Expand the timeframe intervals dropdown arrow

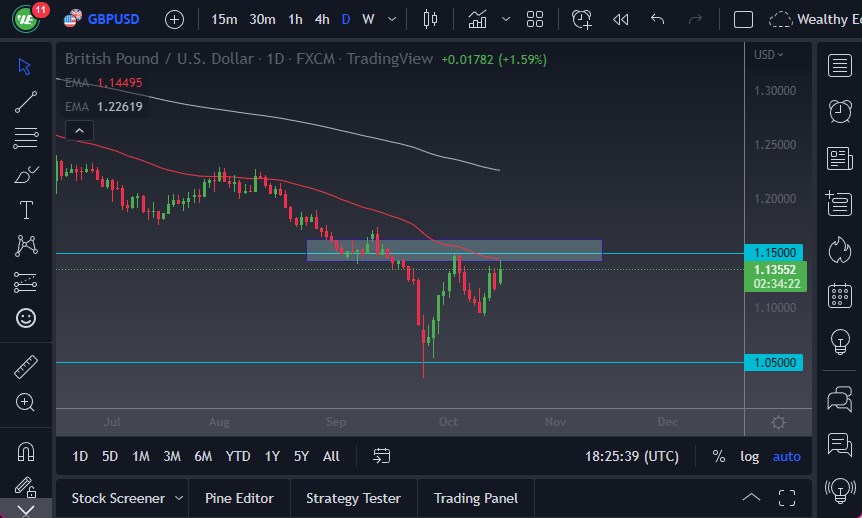(391, 19)
